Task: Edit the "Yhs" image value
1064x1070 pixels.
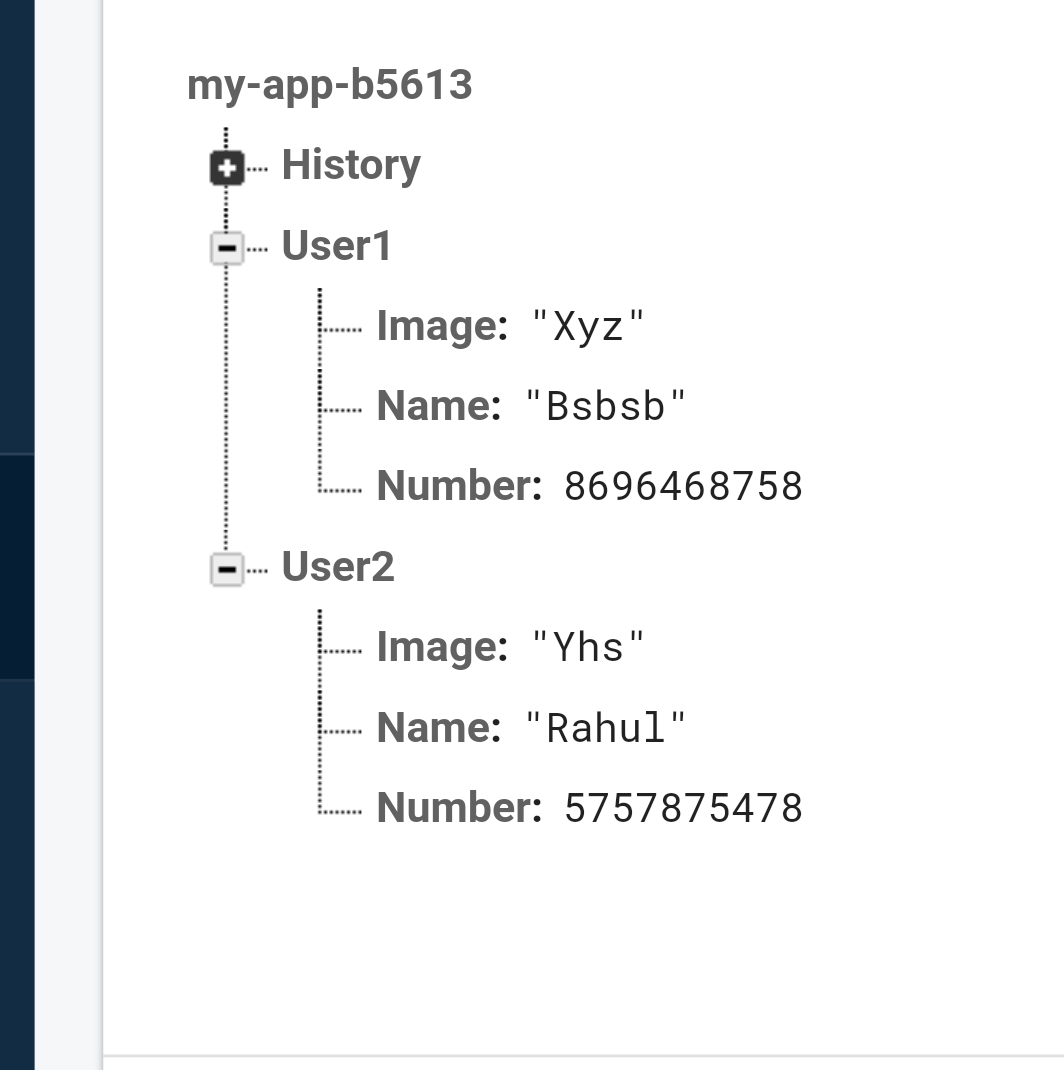Action: point(588,647)
